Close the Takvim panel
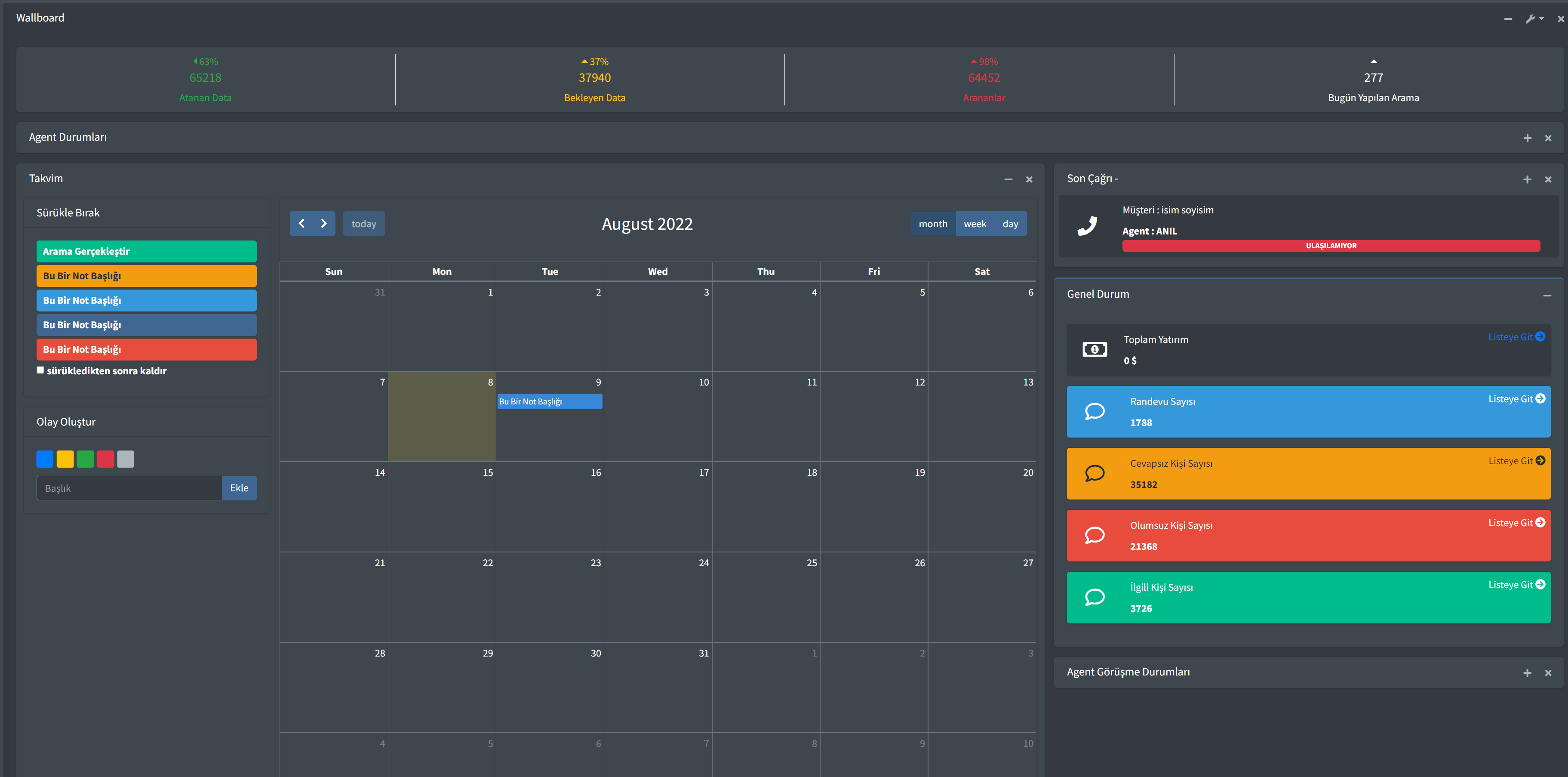 [1029, 180]
